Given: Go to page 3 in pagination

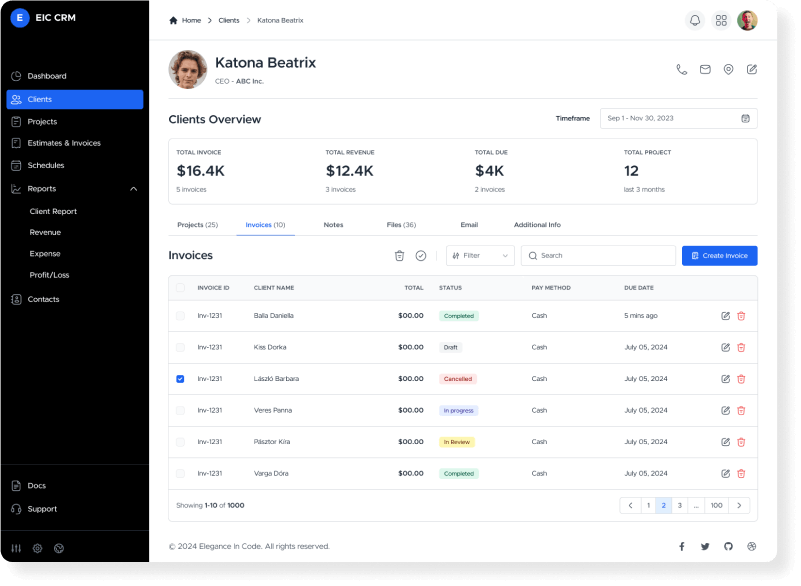Looking at the screenshot, I should coord(679,505).
